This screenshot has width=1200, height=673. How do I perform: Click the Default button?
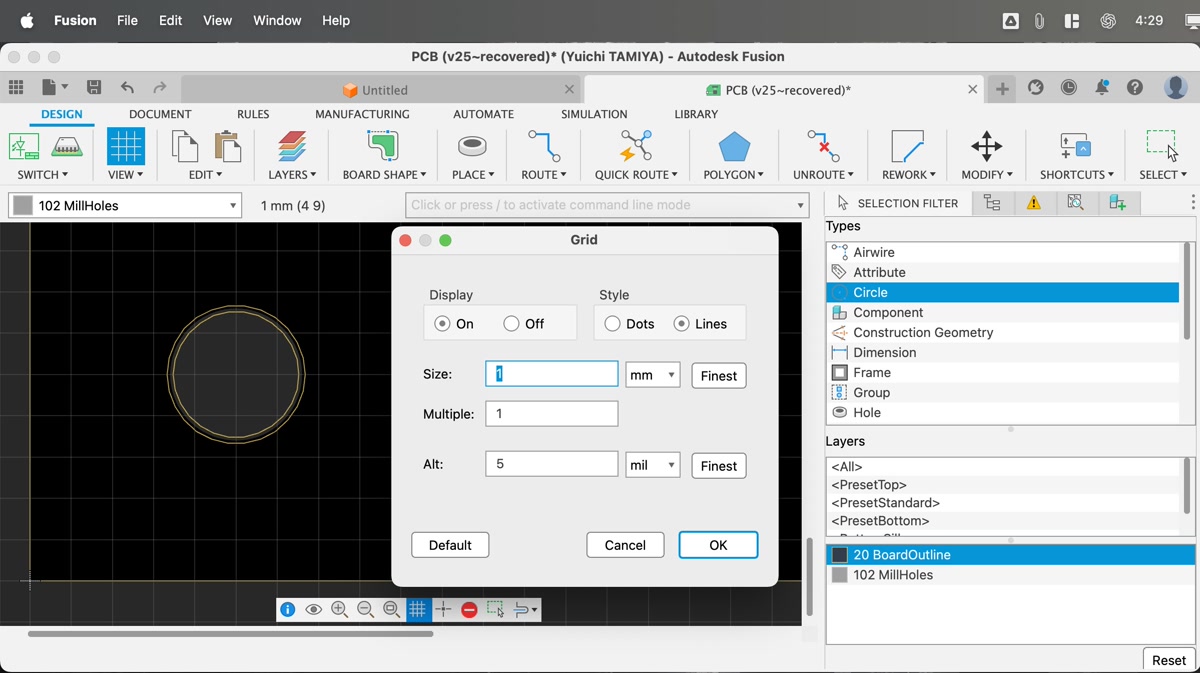click(x=450, y=545)
